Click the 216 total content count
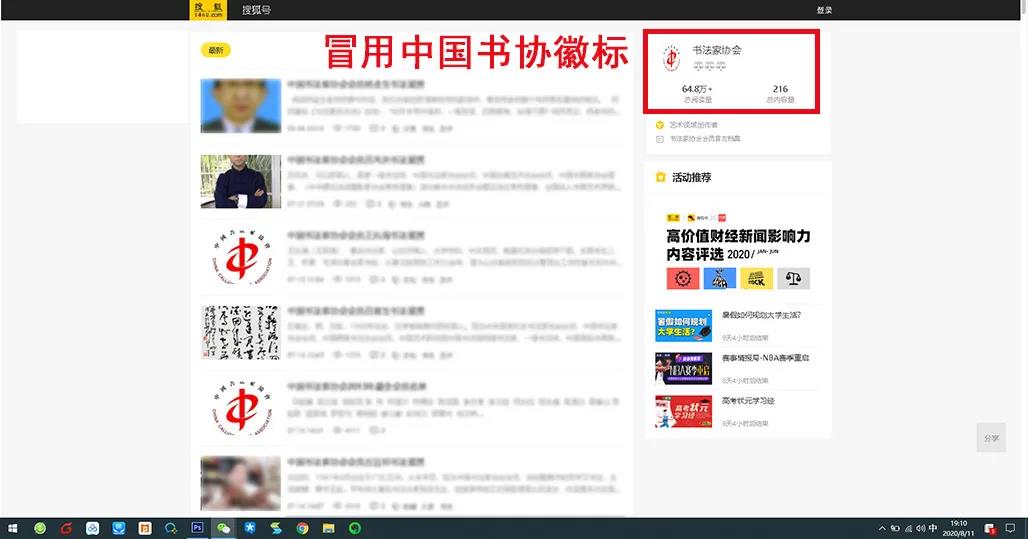This screenshot has width=1028, height=539. tap(780, 89)
